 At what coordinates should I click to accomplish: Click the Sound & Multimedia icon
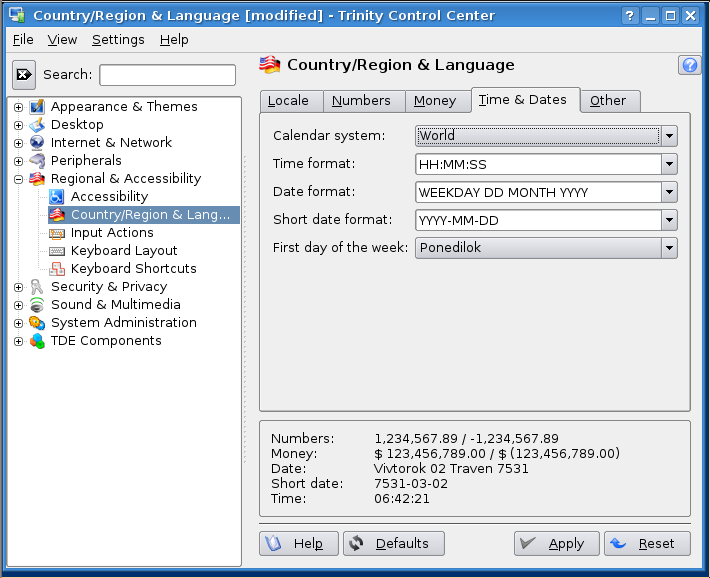(37, 305)
